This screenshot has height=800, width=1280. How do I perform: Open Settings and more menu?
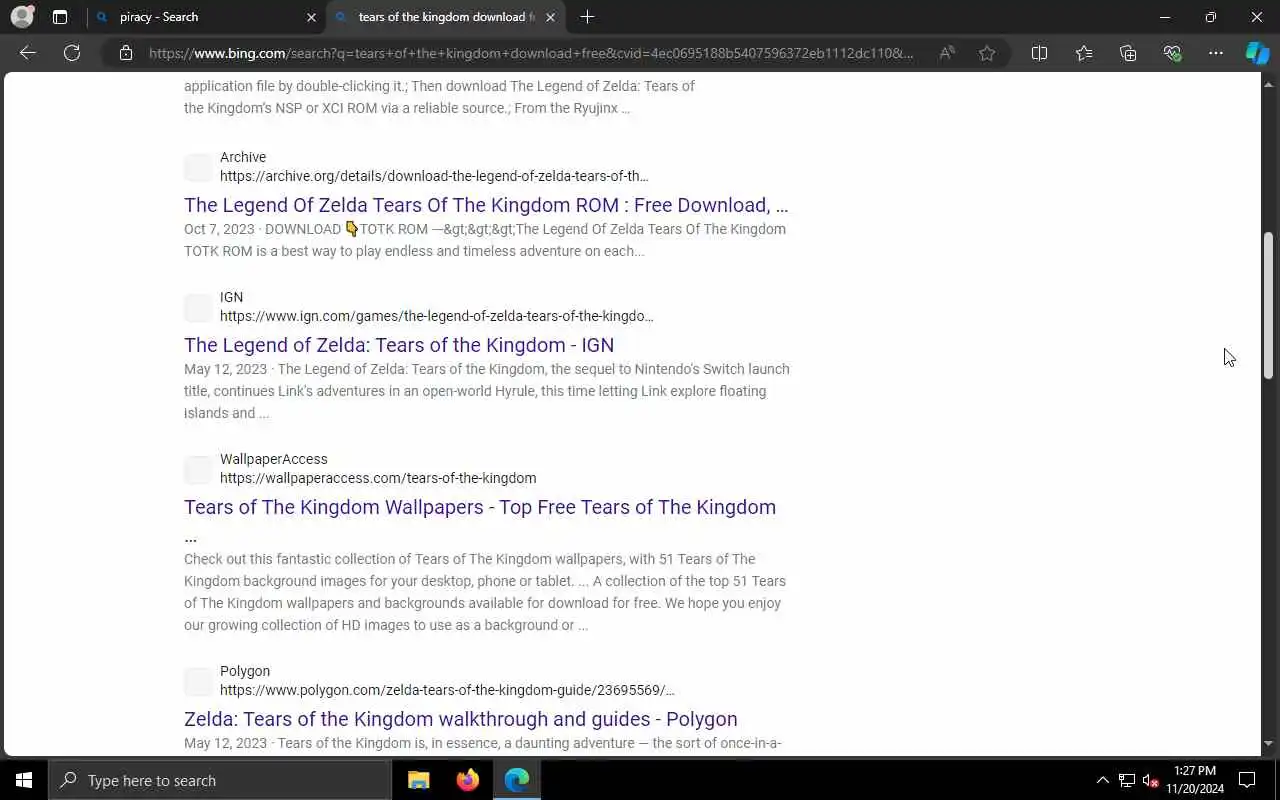(1216, 53)
